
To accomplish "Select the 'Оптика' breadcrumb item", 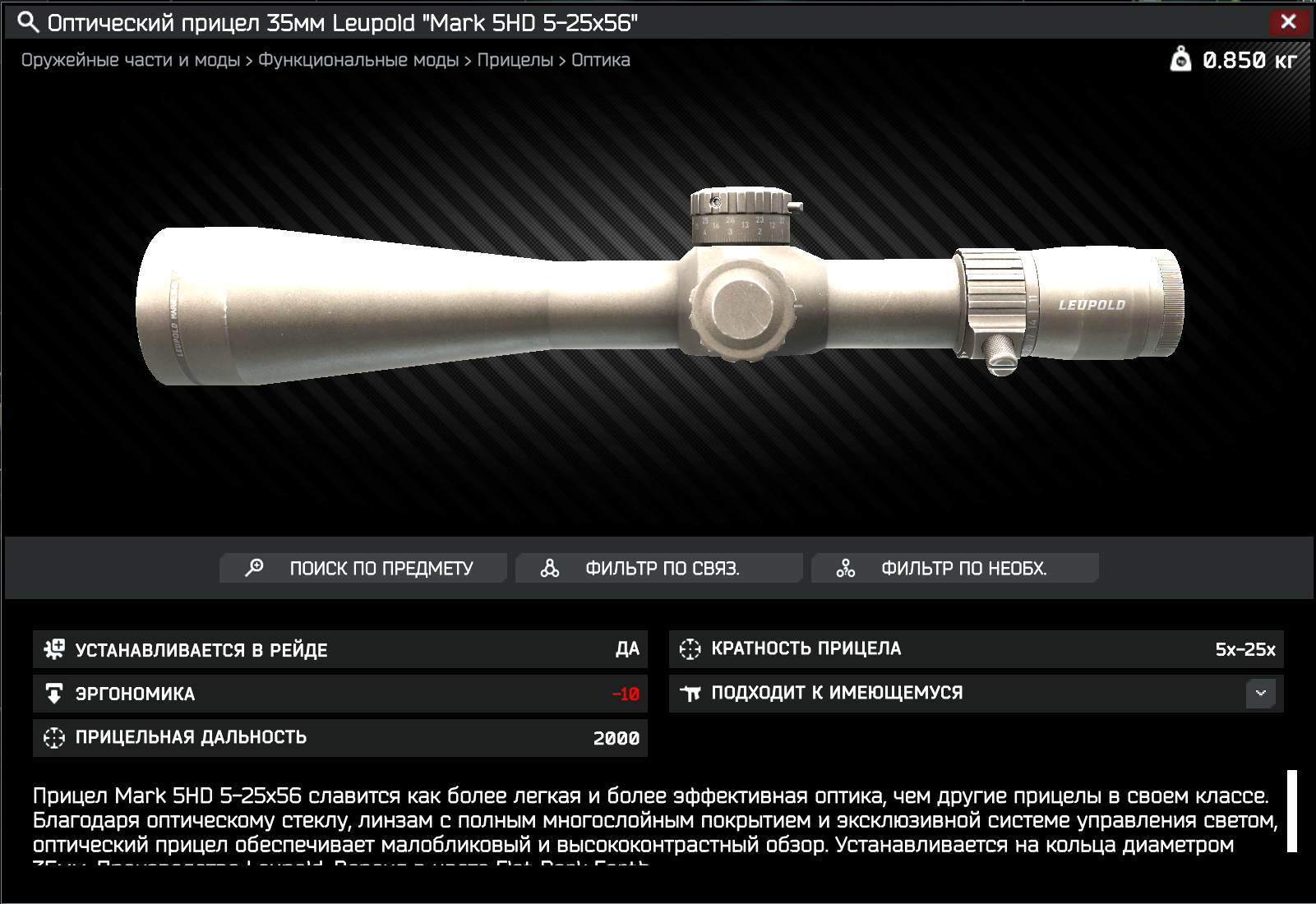I will point(601,60).
